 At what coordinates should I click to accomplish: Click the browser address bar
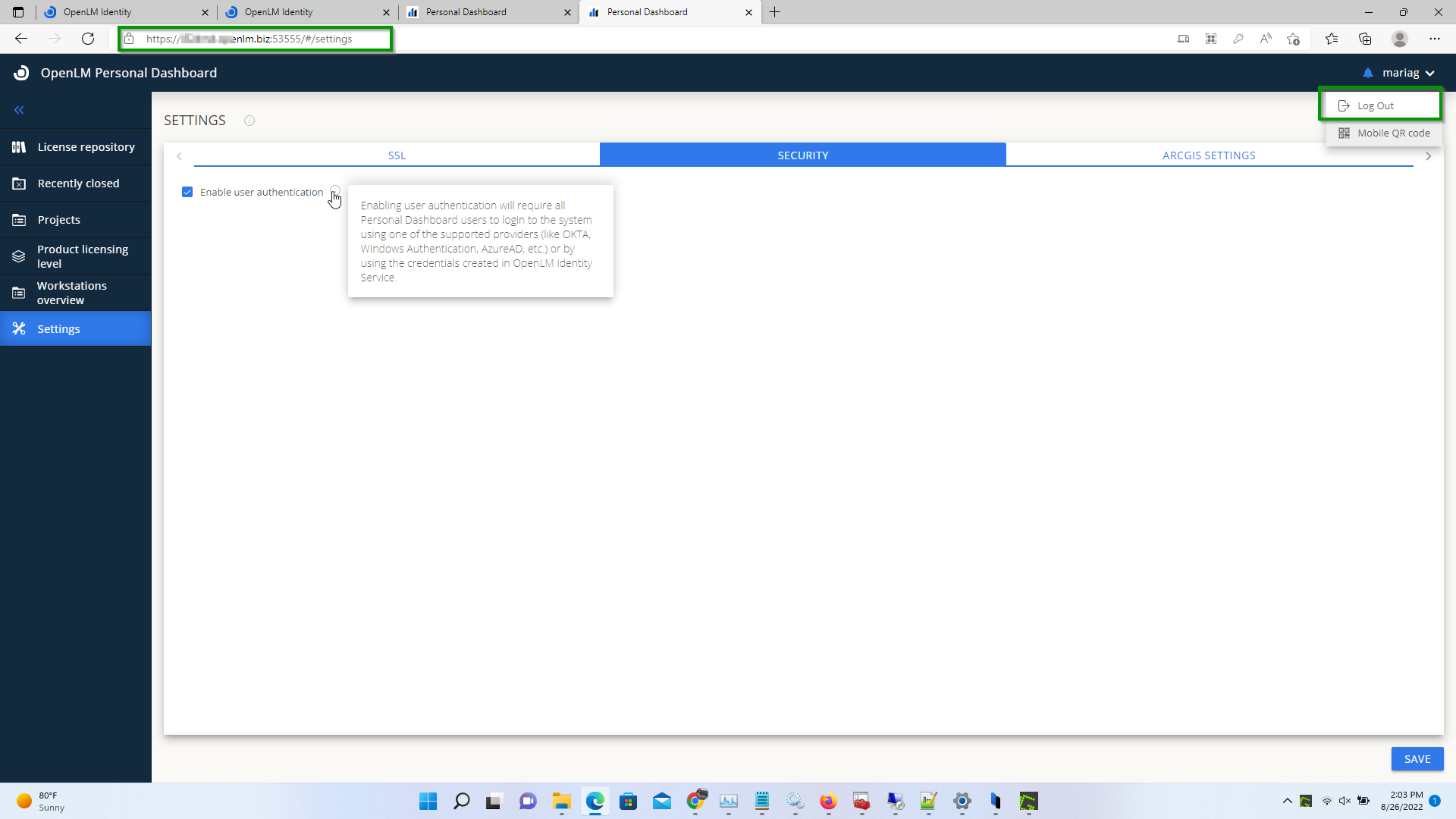[258, 39]
